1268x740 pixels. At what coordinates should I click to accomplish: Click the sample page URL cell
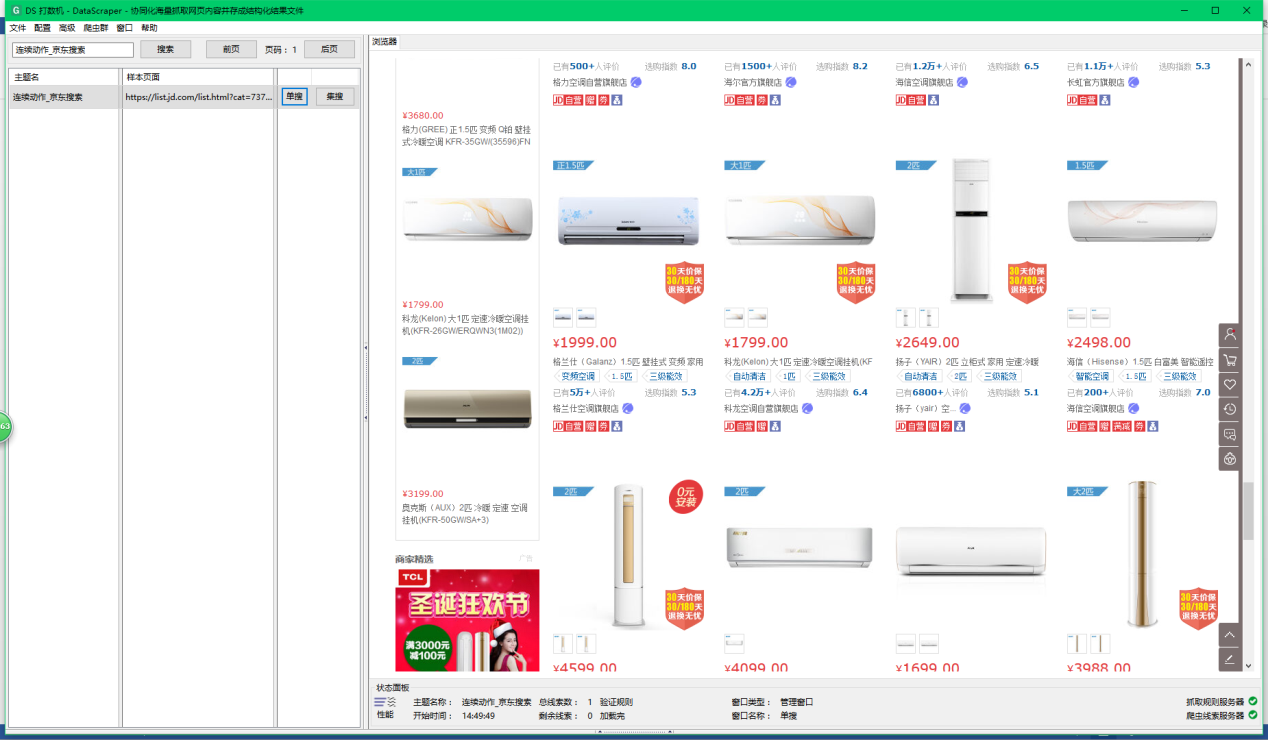pos(199,97)
